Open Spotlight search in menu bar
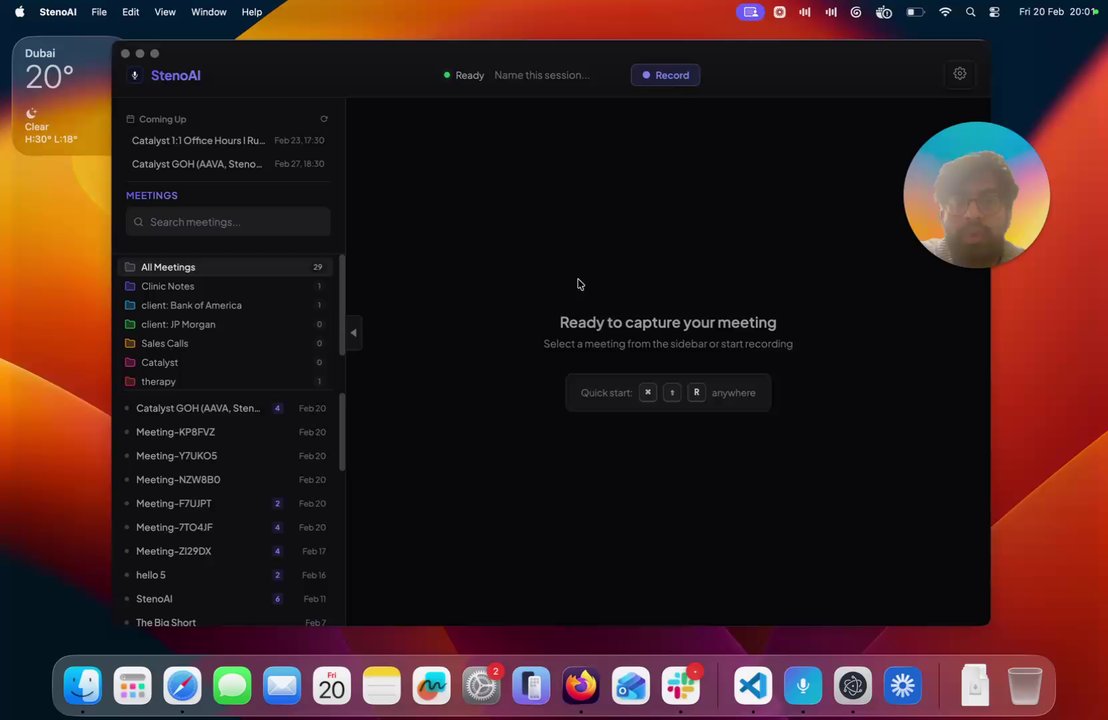Screen dimensions: 1108x720 970,12
